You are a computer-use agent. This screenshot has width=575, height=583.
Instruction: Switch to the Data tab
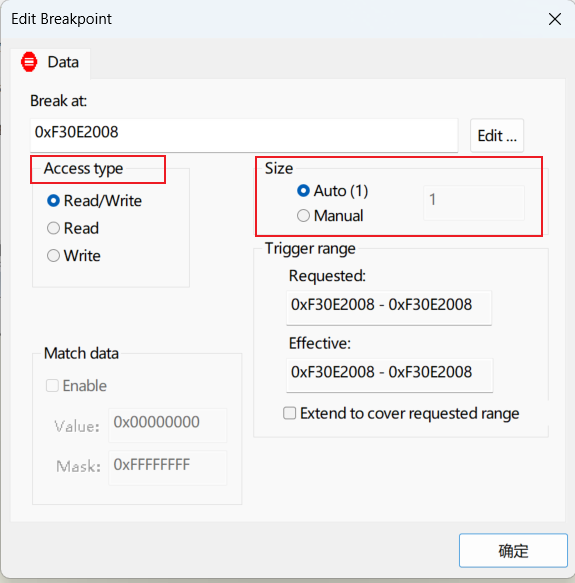tap(50, 62)
